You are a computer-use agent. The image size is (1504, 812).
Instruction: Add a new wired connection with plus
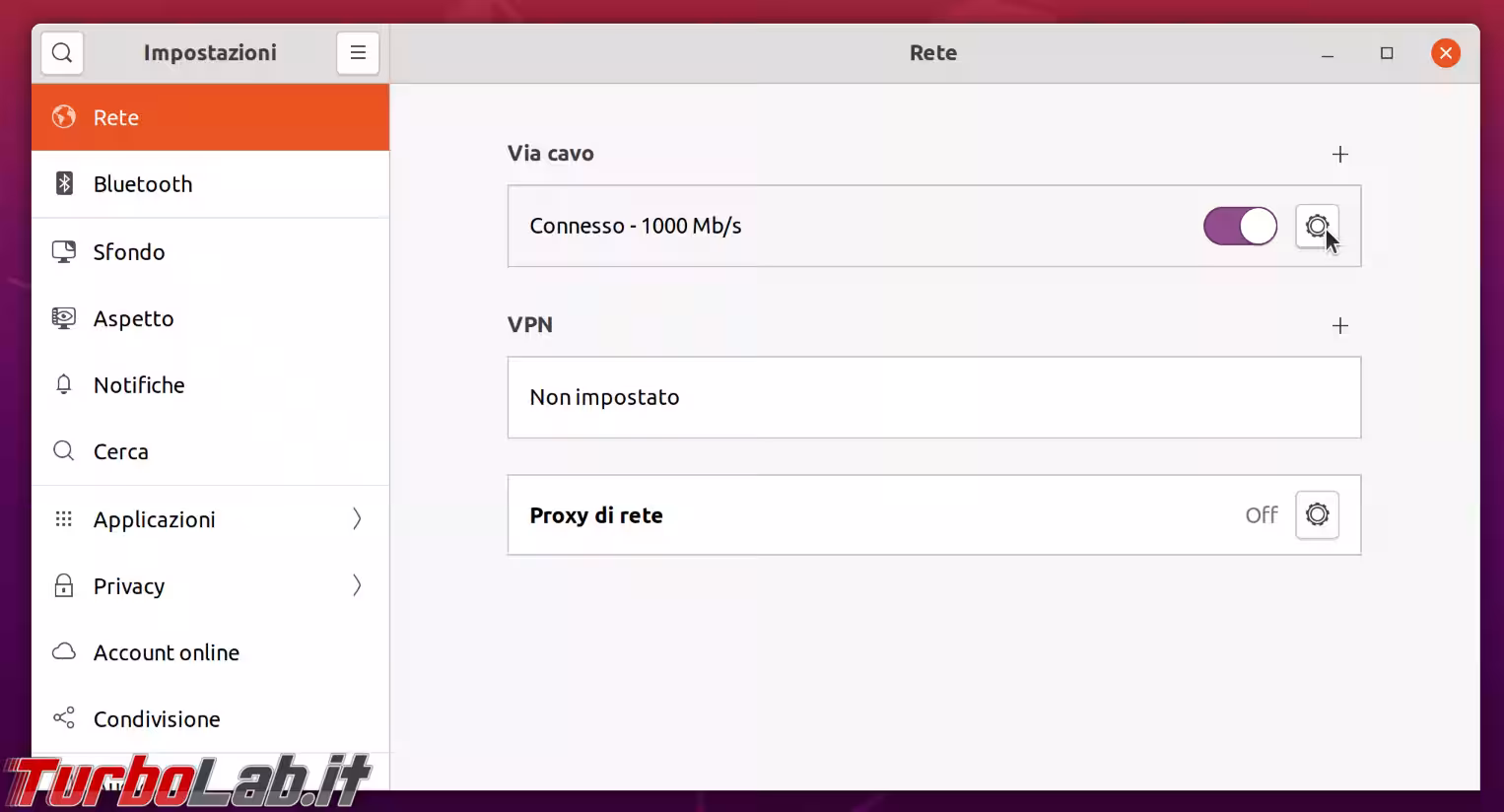point(1339,155)
